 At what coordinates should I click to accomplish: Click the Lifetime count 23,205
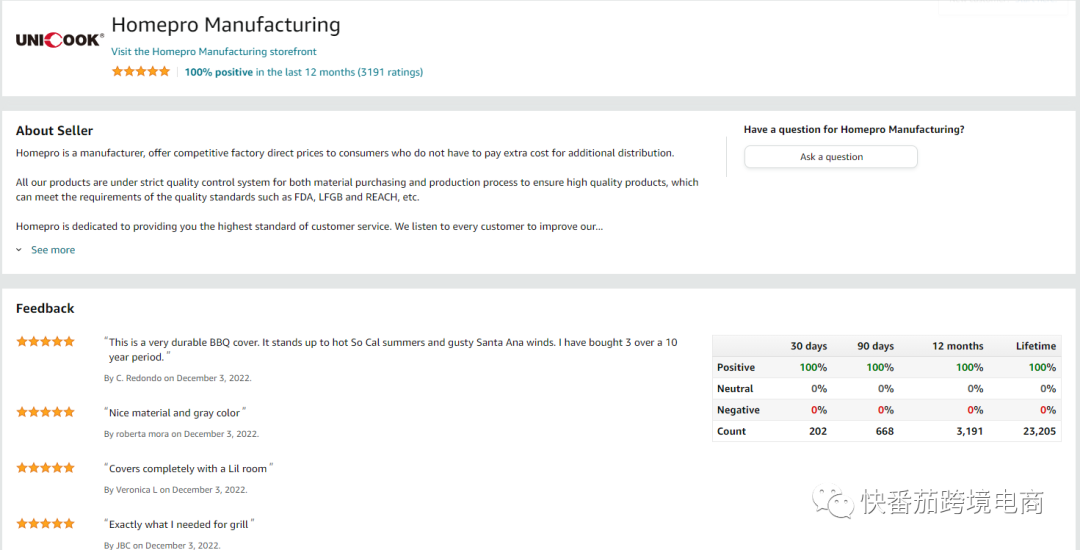tap(1038, 431)
